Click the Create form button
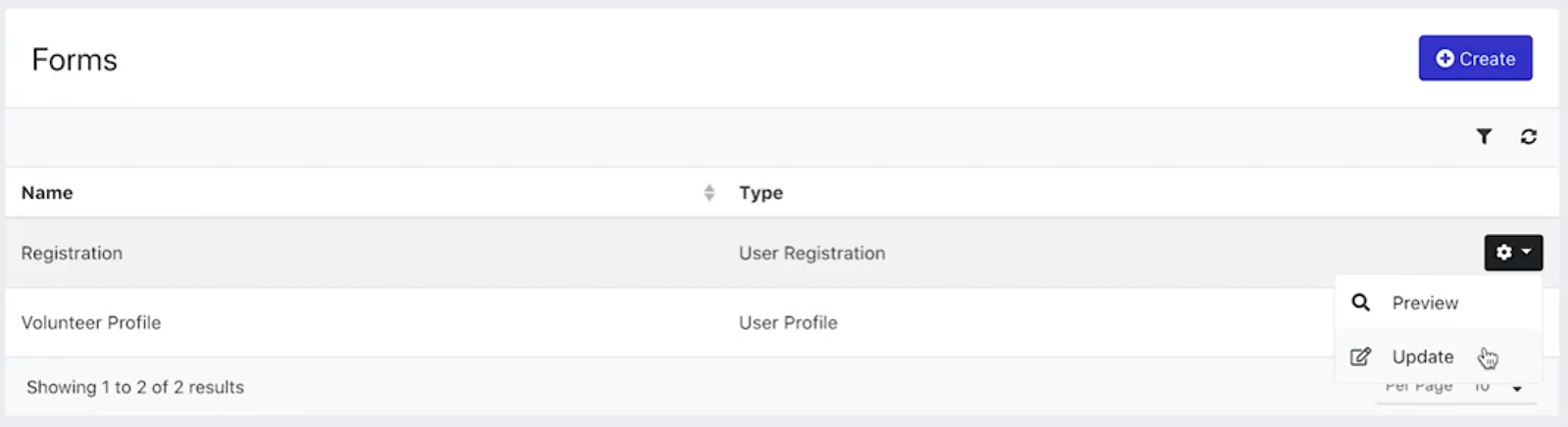1568x427 pixels. pos(1475,59)
